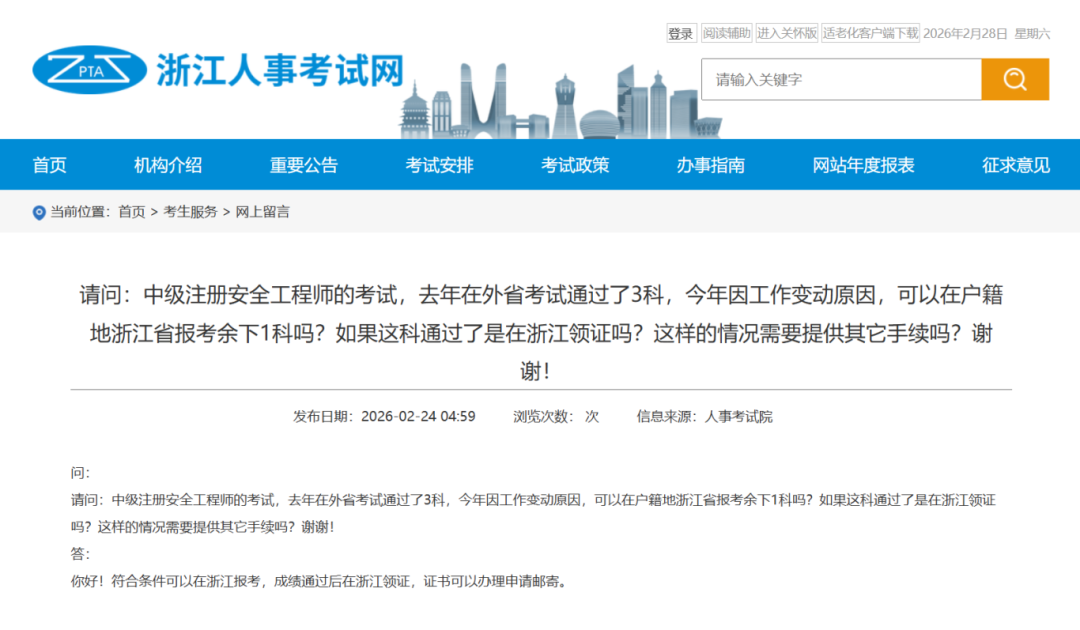The width and height of the screenshot is (1080, 630).
Task: Open the 机构介绍 navigation item
Action: 168,165
